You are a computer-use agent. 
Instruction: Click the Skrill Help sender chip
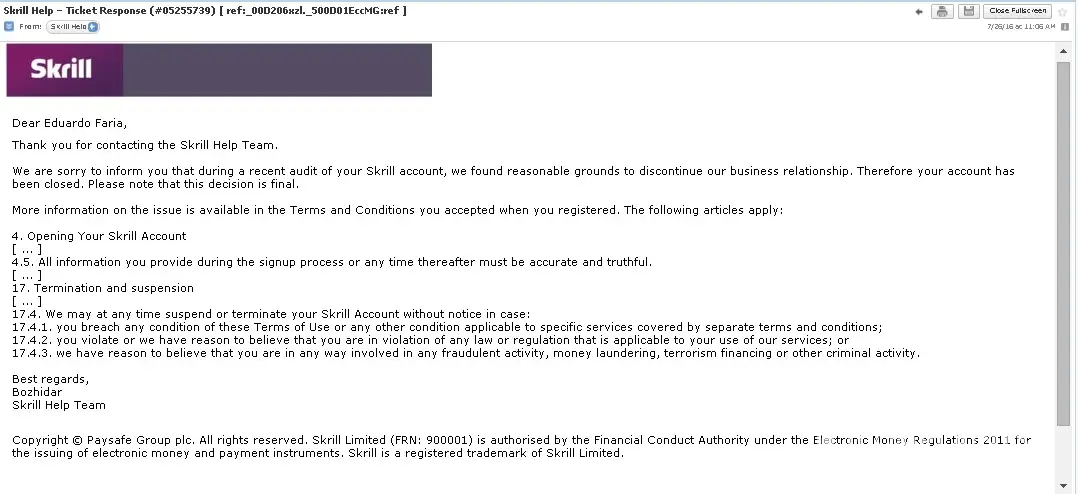(68, 27)
